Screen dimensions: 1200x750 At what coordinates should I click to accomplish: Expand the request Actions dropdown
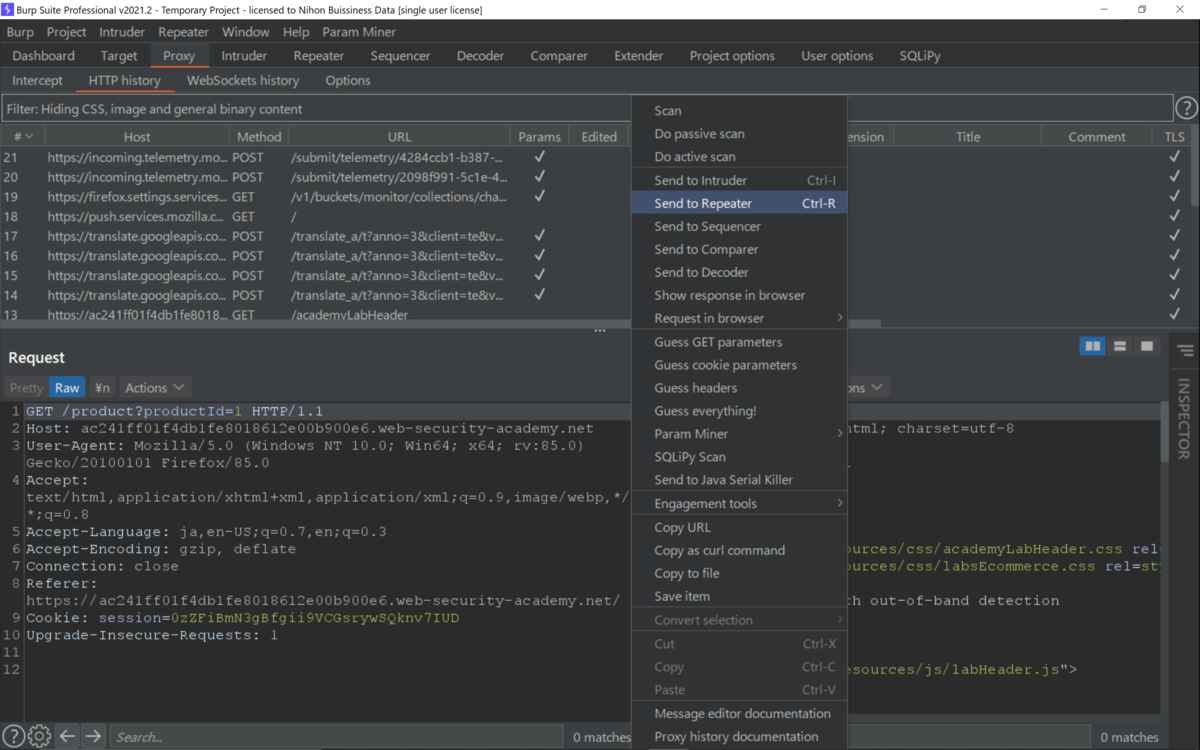(x=155, y=387)
